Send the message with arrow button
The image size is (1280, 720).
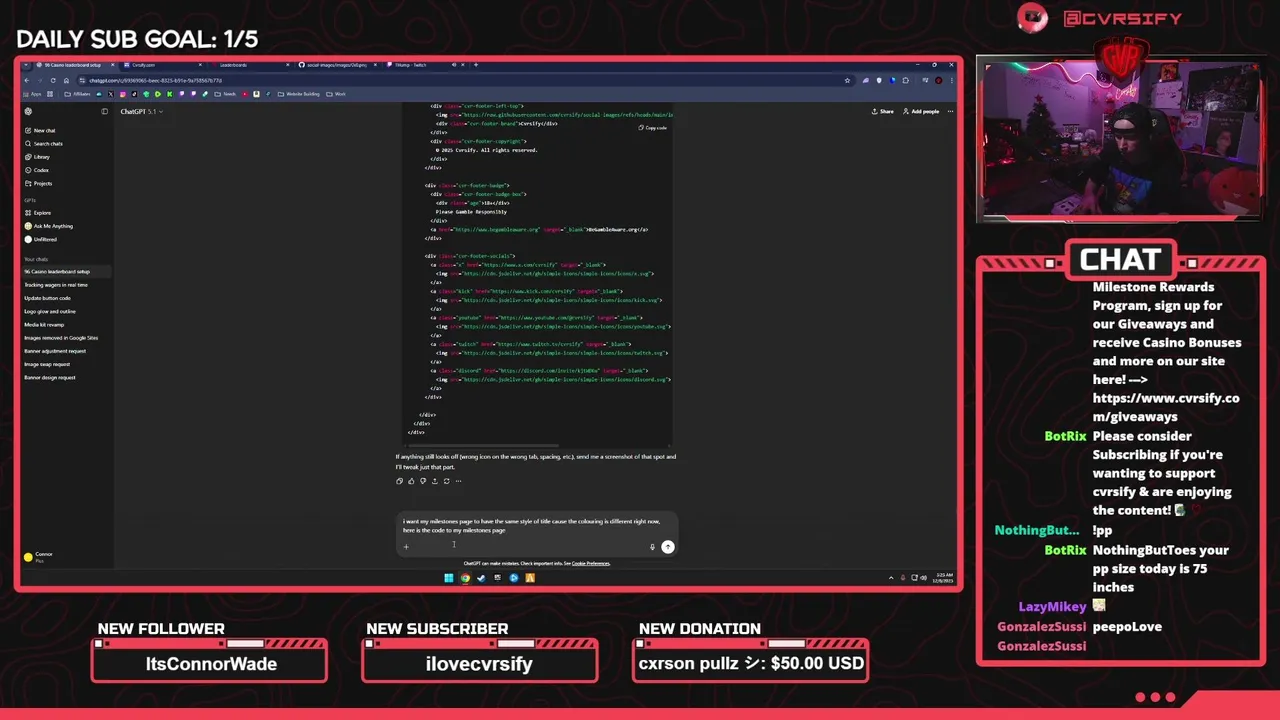668,547
